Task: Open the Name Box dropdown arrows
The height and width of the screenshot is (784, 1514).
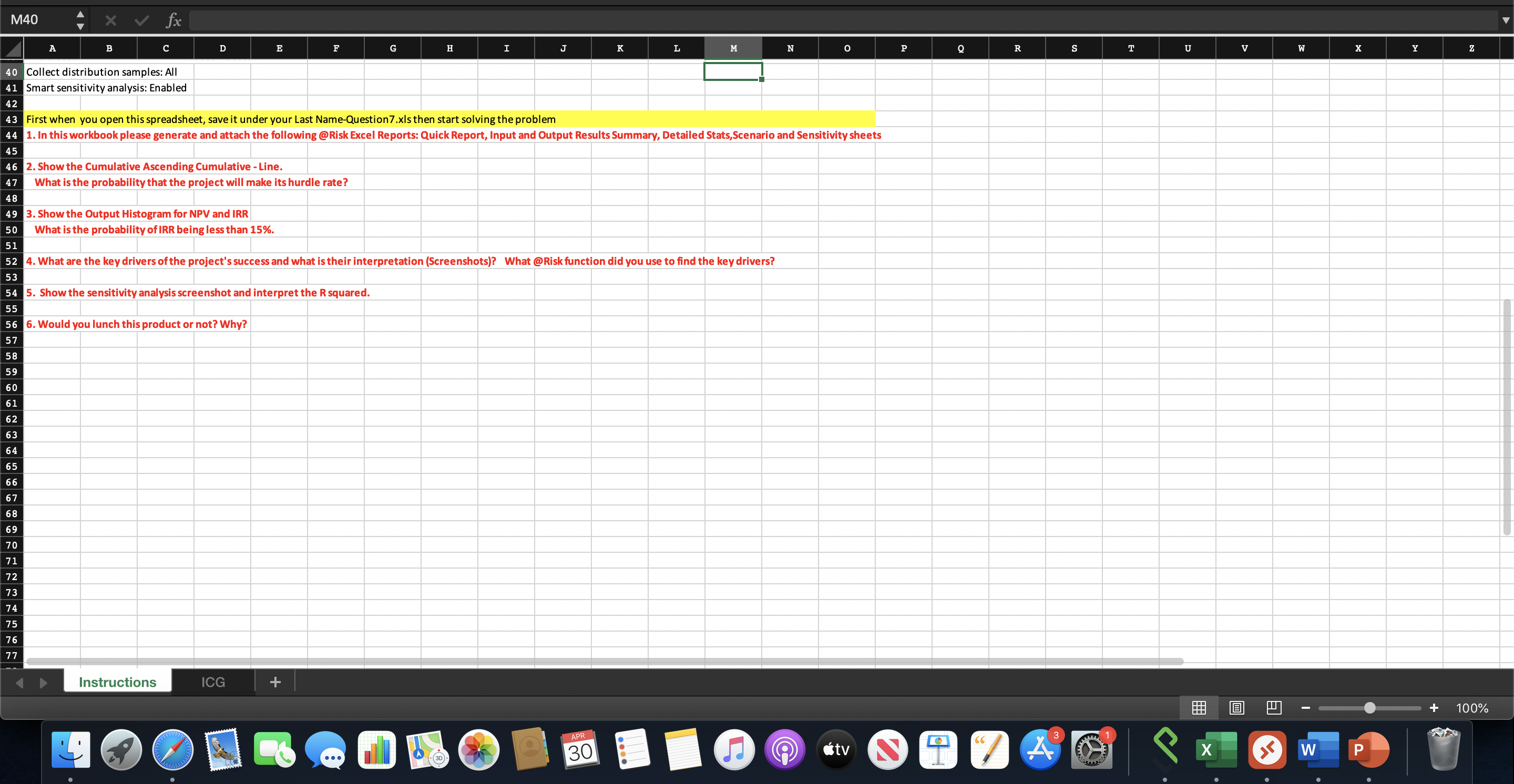Action: (80, 20)
